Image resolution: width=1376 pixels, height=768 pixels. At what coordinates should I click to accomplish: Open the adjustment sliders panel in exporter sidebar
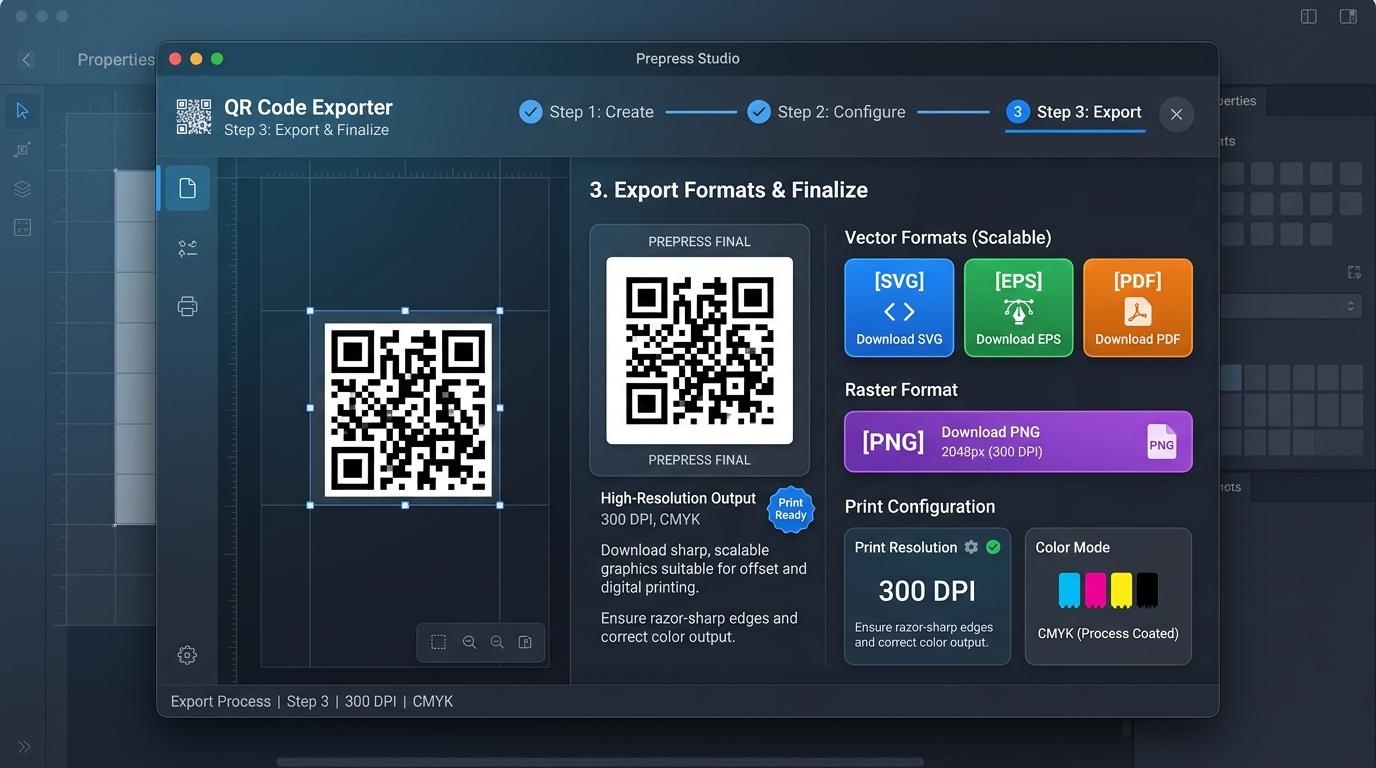point(187,249)
